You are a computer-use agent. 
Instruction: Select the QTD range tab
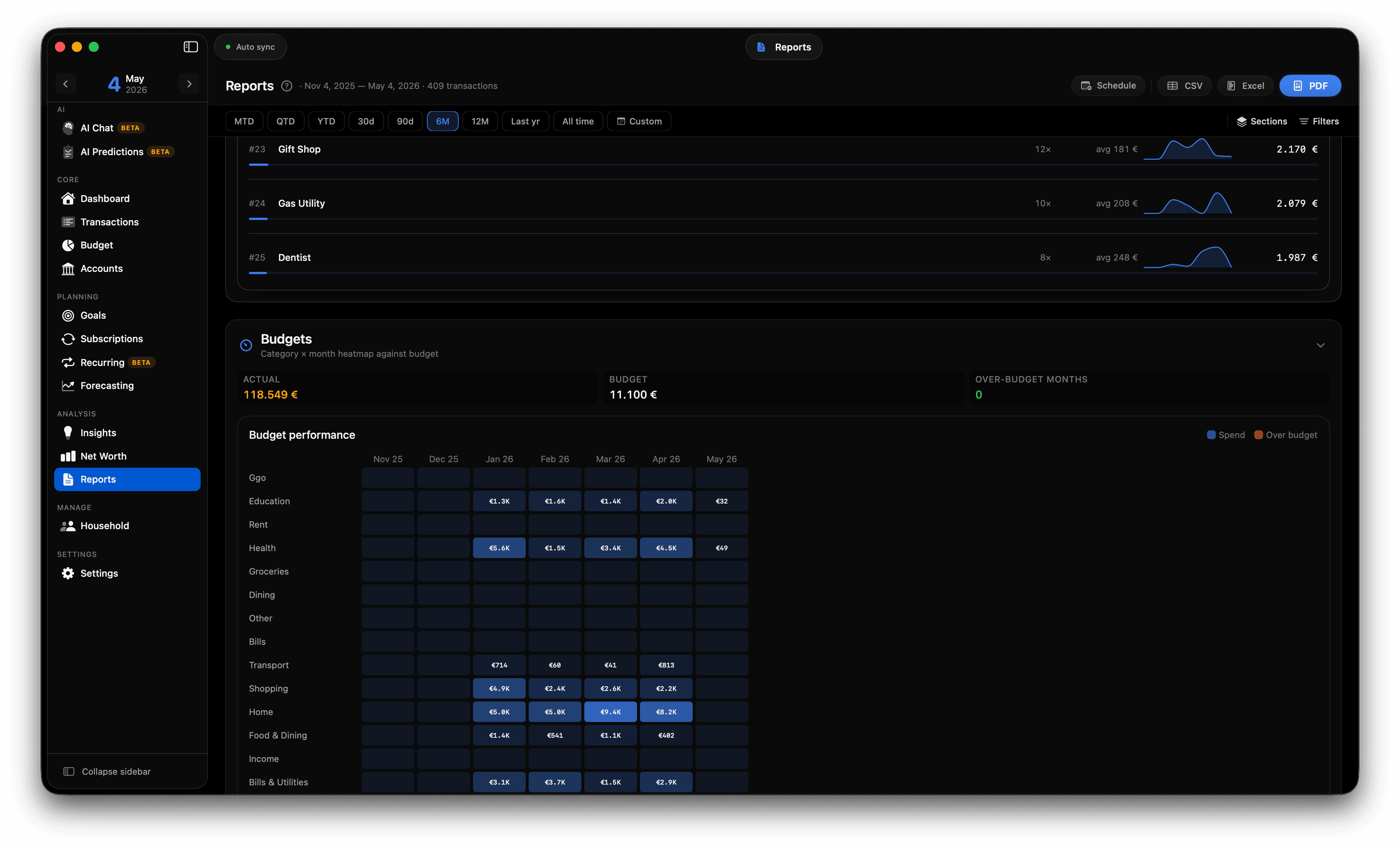coord(286,121)
